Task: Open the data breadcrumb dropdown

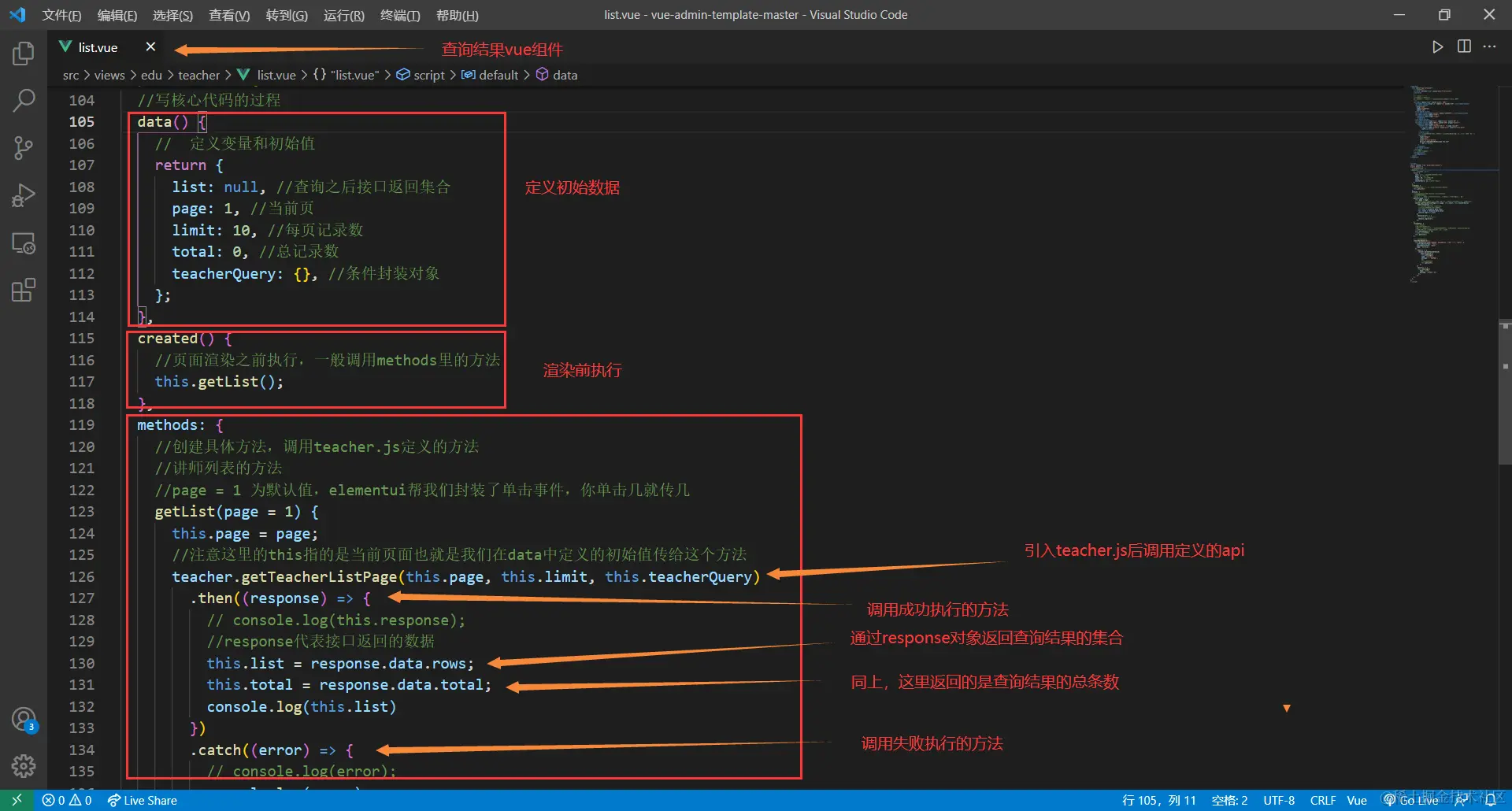Action: pyautogui.click(x=565, y=75)
